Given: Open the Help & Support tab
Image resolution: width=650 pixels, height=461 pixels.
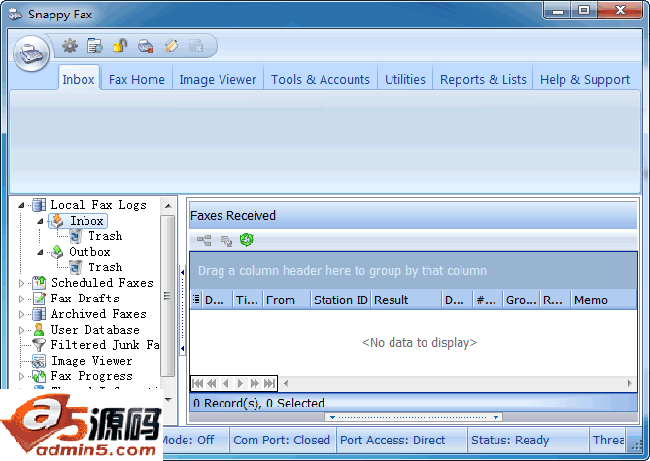Looking at the screenshot, I should click(585, 79).
